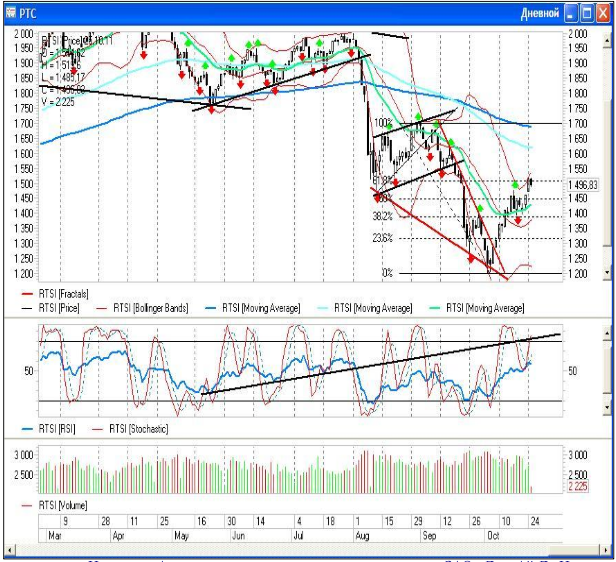Click the current price label 1 496,83

click(583, 185)
